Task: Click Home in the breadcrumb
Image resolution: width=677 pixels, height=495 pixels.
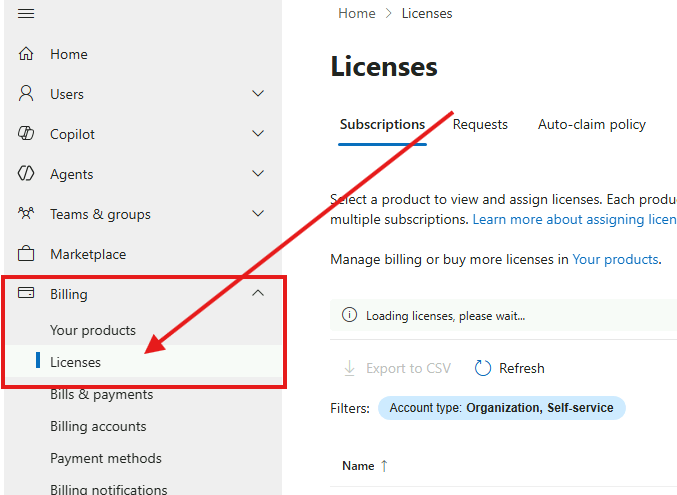Action: tap(357, 13)
